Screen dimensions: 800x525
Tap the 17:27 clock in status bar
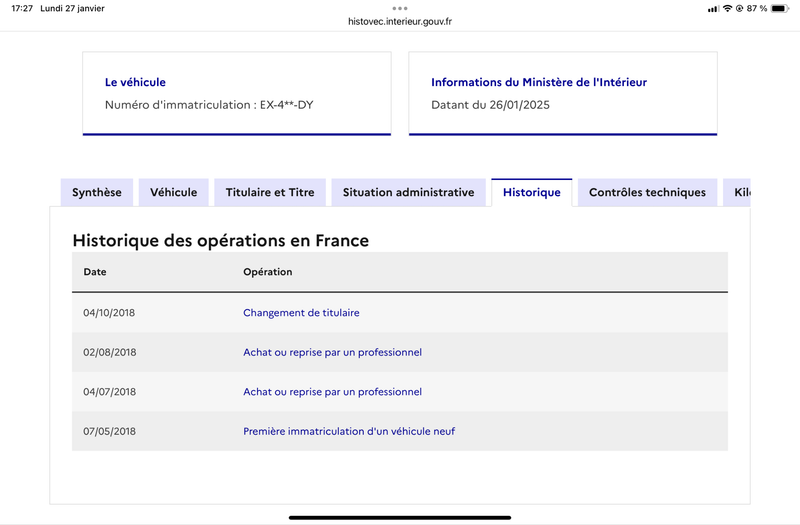click(x=22, y=8)
